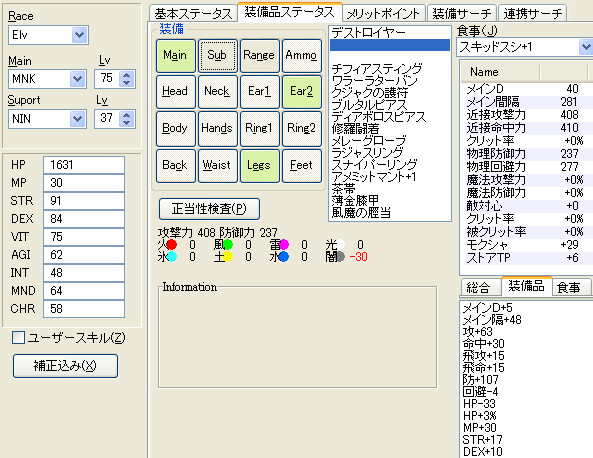Screen dimensions: 593x458
Task: Select the Legs equipment slot
Action: pyautogui.click(x=259, y=166)
